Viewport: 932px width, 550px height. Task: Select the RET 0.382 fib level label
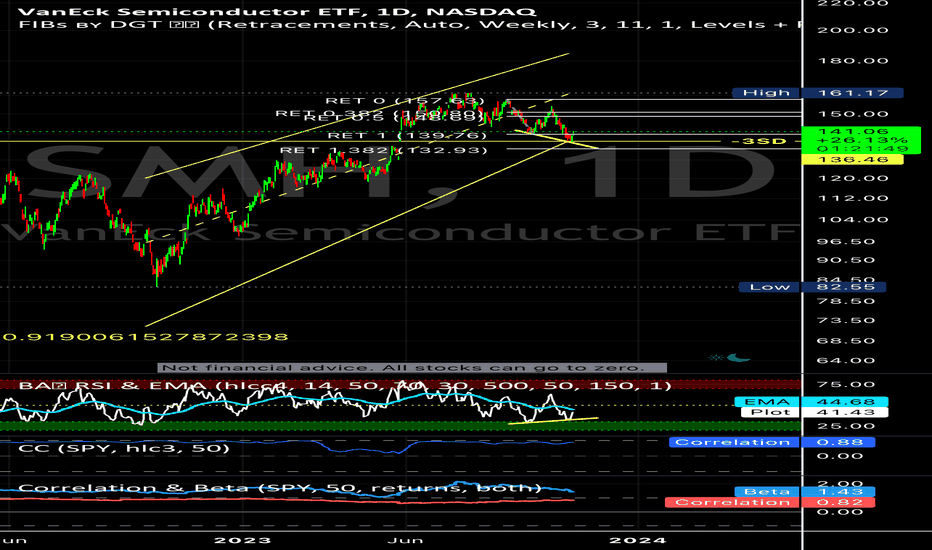pyautogui.click(x=379, y=112)
